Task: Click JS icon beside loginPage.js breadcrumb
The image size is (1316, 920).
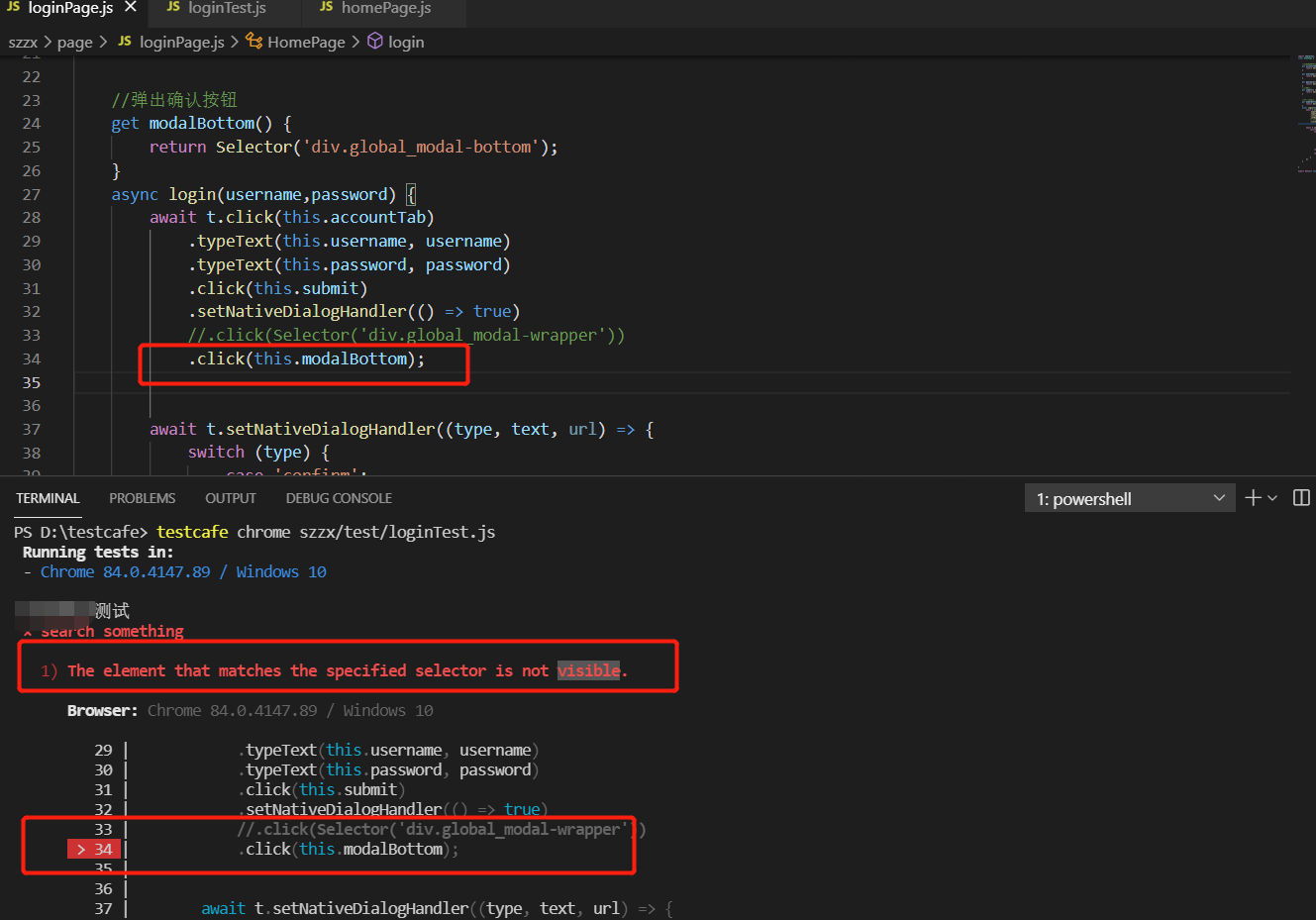Action: (x=125, y=42)
